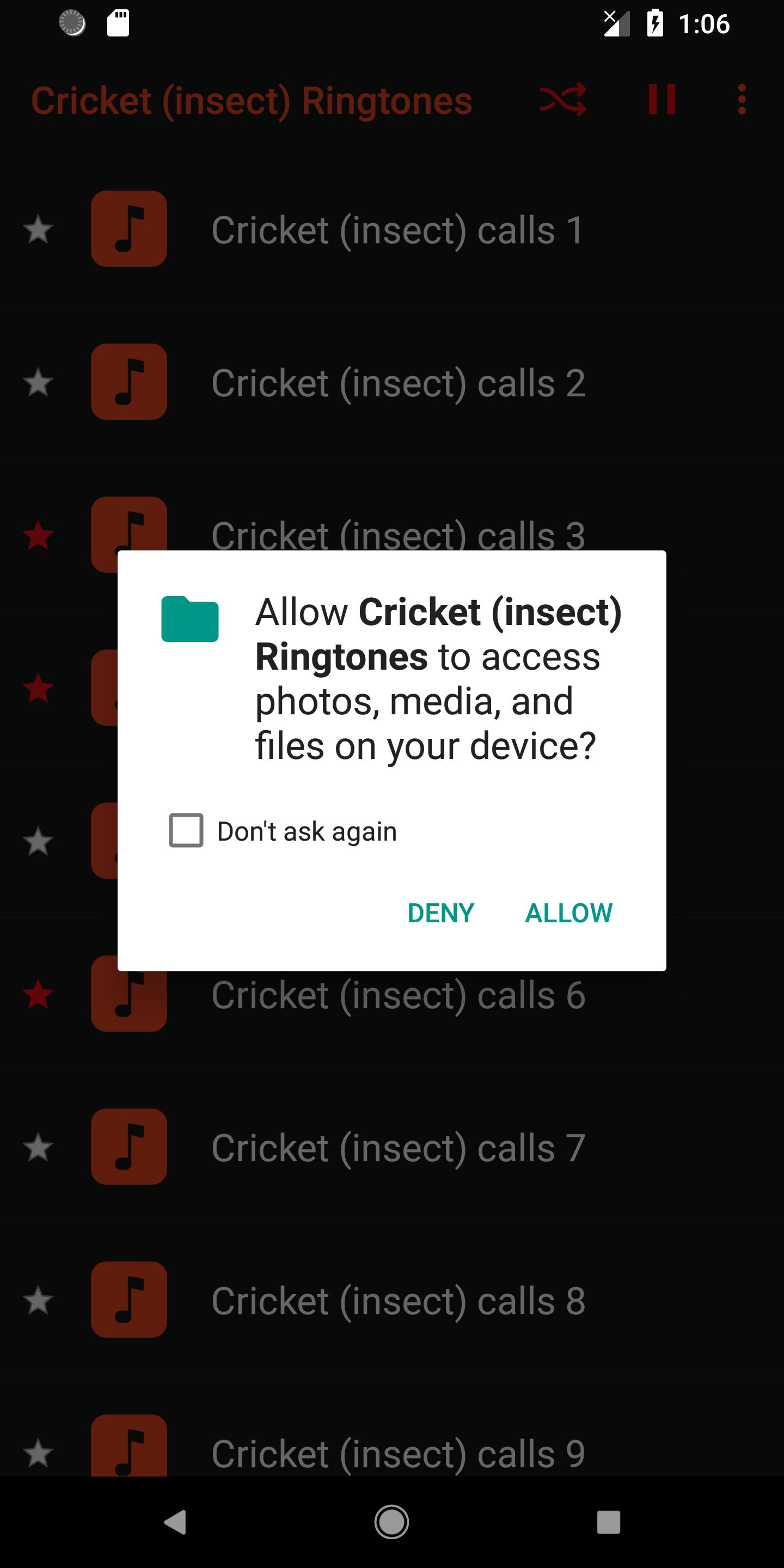Click the teal folder permission icon

(x=190, y=619)
